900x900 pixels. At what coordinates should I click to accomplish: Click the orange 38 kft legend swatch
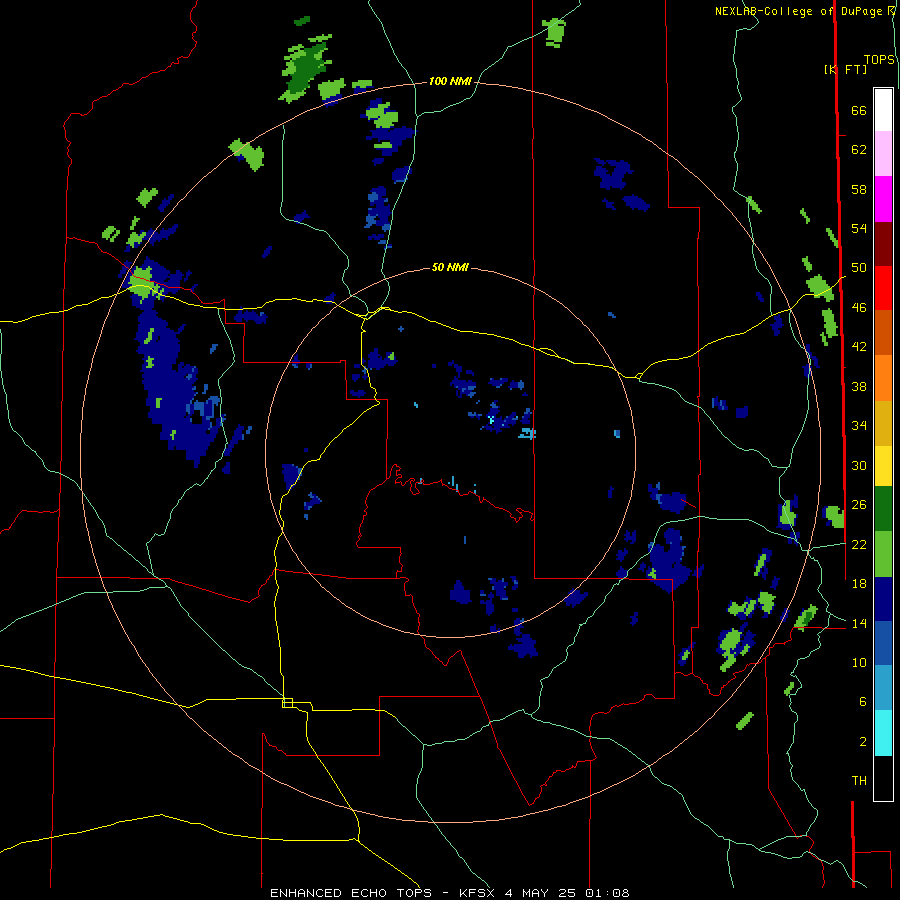[x=883, y=378]
